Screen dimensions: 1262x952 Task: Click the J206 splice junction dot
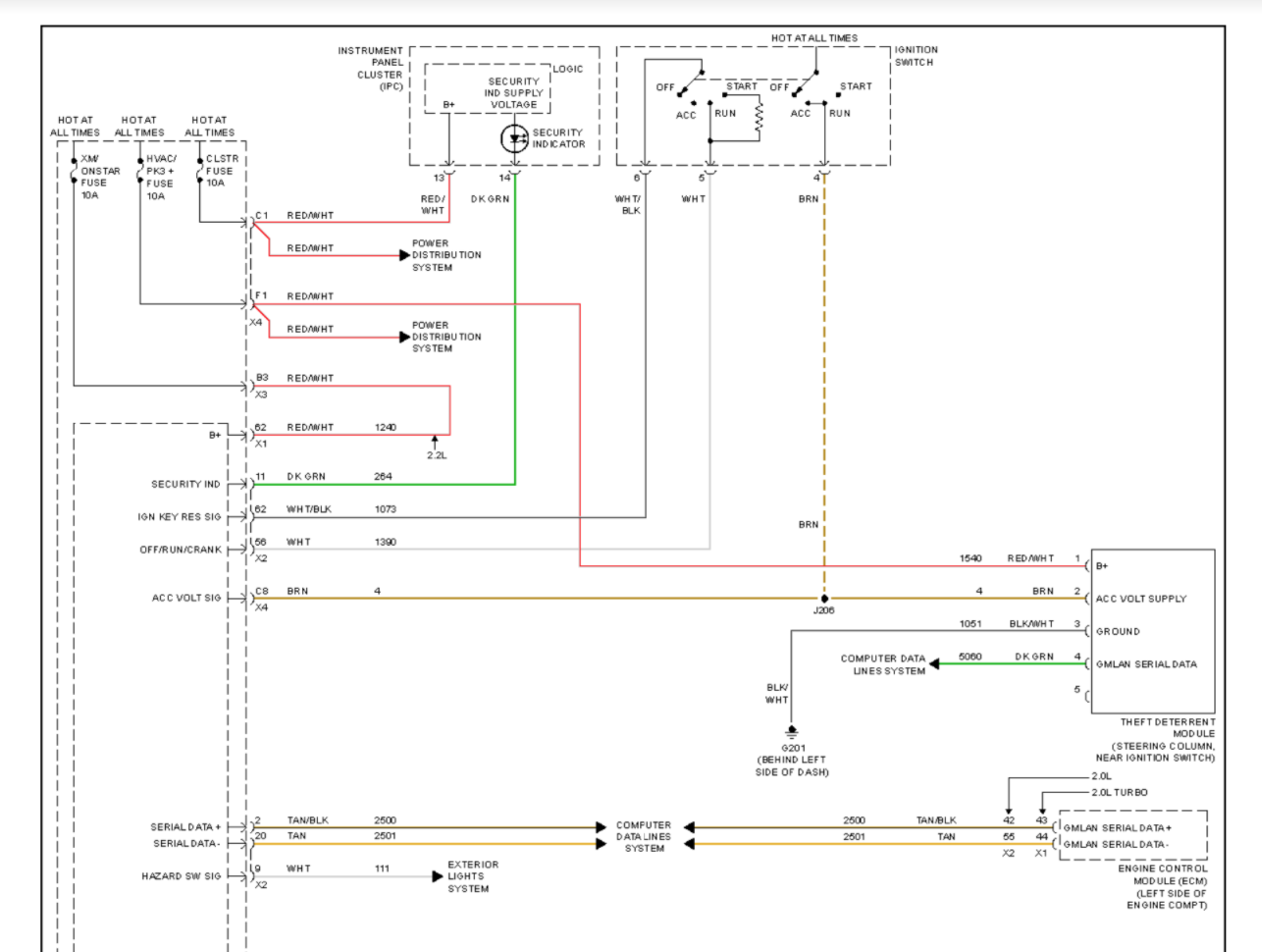pyautogui.click(x=824, y=599)
